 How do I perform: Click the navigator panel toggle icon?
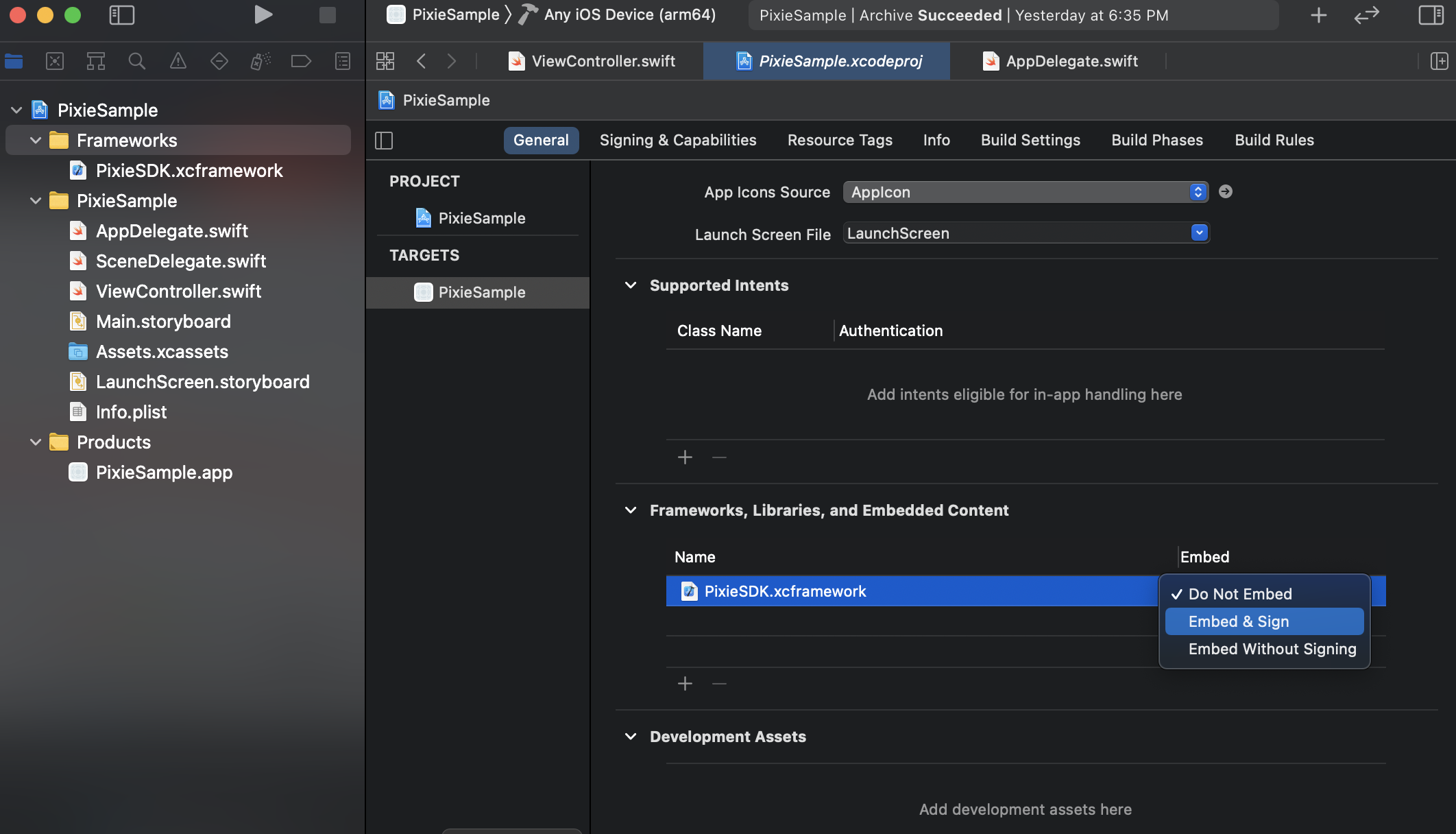coord(119,14)
